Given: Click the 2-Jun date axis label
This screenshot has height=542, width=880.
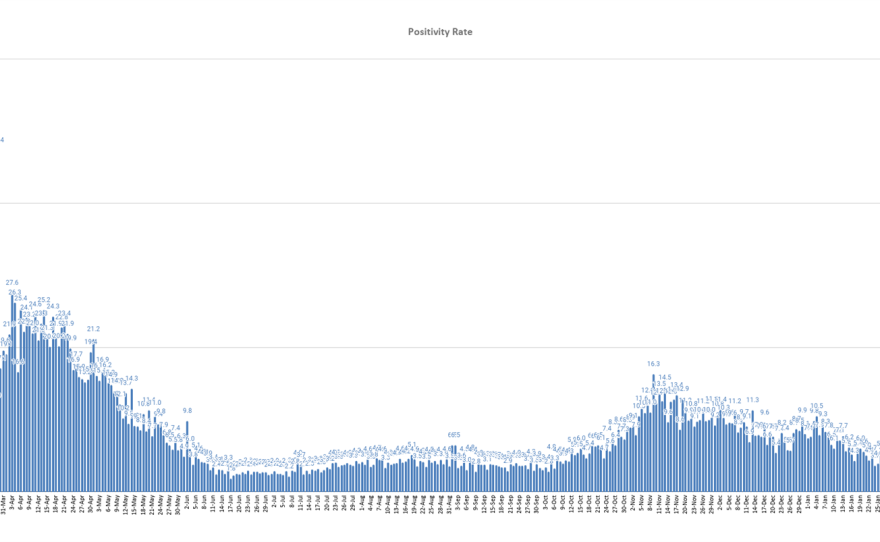Looking at the screenshot, I should (186, 504).
